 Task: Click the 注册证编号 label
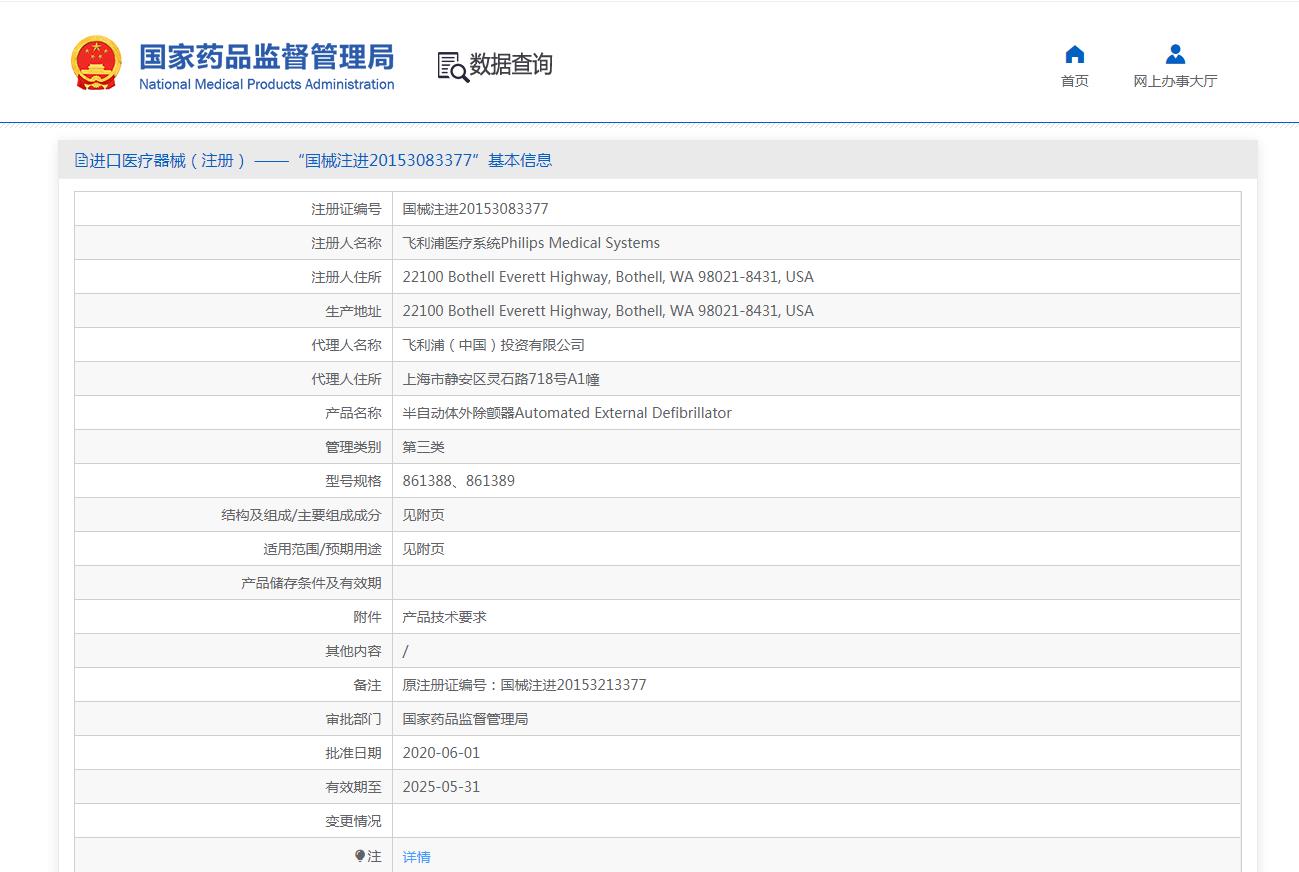point(346,209)
